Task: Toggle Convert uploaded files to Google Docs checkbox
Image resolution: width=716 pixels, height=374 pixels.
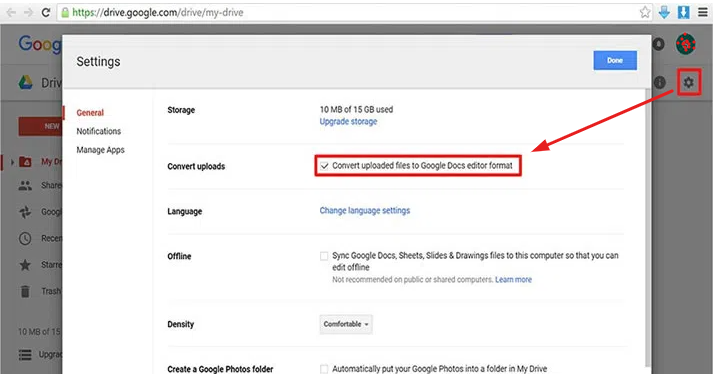Action: (324, 166)
